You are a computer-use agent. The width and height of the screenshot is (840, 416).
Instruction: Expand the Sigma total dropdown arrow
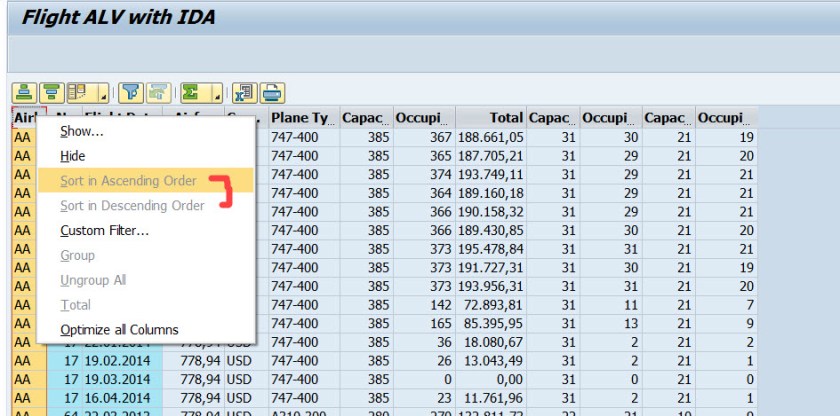coord(217,97)
